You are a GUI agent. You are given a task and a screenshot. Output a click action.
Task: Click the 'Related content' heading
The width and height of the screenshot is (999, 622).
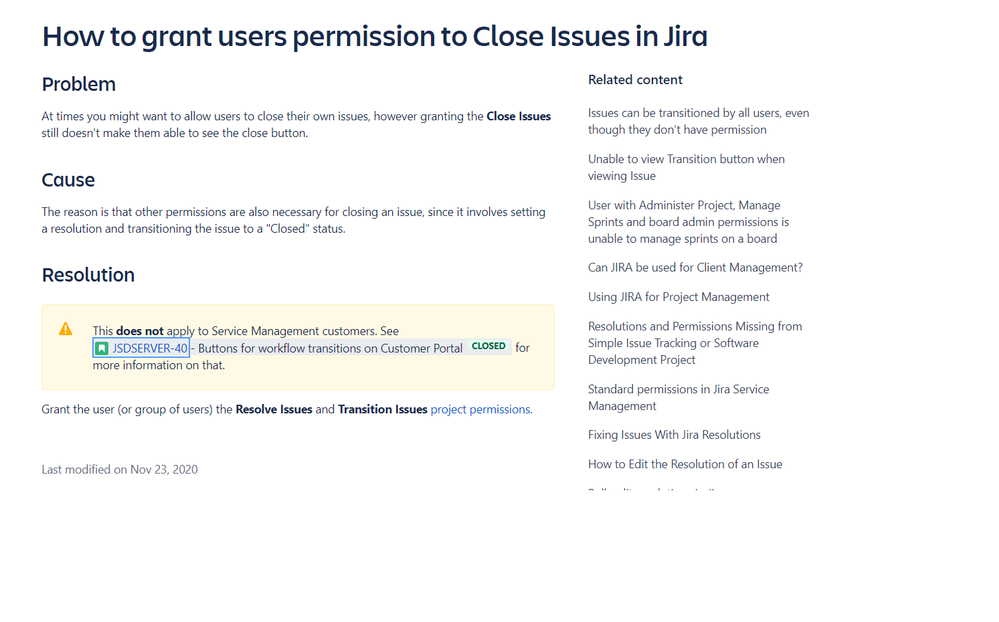coord(635,80)
